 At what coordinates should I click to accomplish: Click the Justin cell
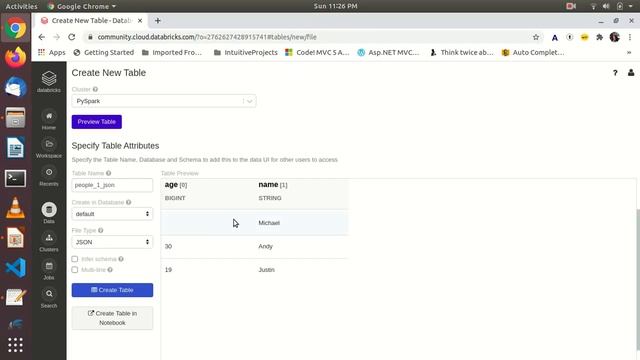267,270
